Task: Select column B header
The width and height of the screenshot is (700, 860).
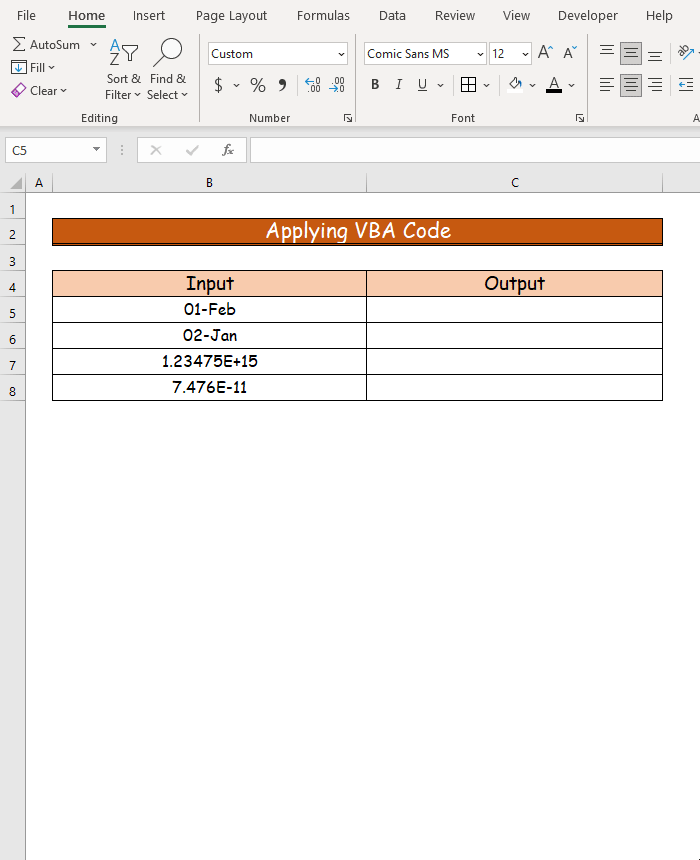Action: click(210, 183)
